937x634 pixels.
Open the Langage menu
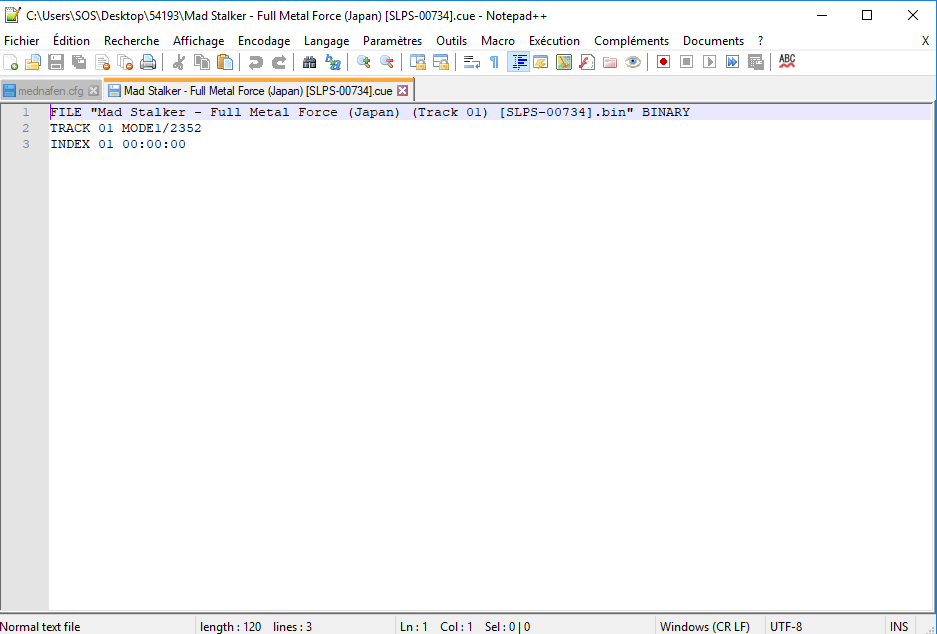(326, 41)
